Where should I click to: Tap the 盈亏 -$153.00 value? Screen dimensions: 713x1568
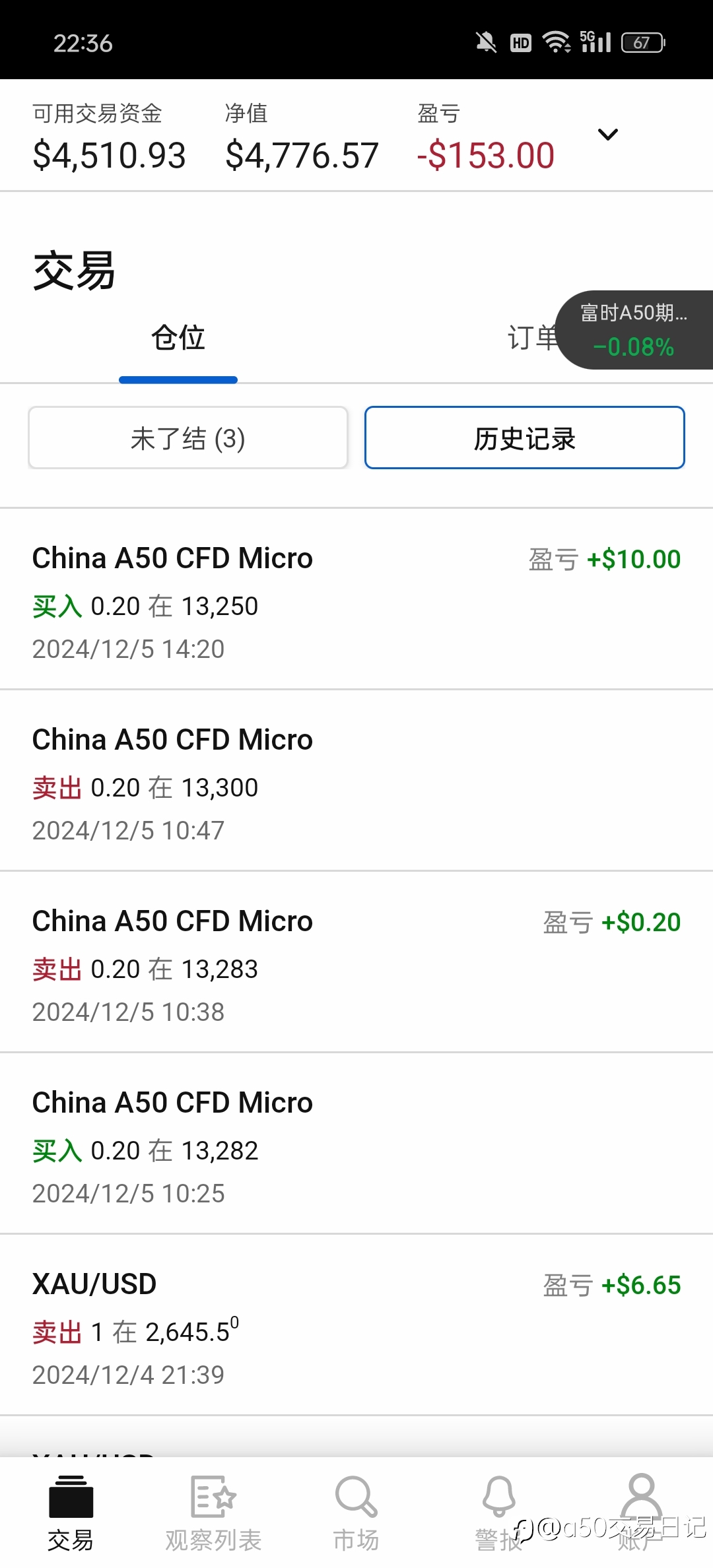pyautogui.click(x=486, y=156)
